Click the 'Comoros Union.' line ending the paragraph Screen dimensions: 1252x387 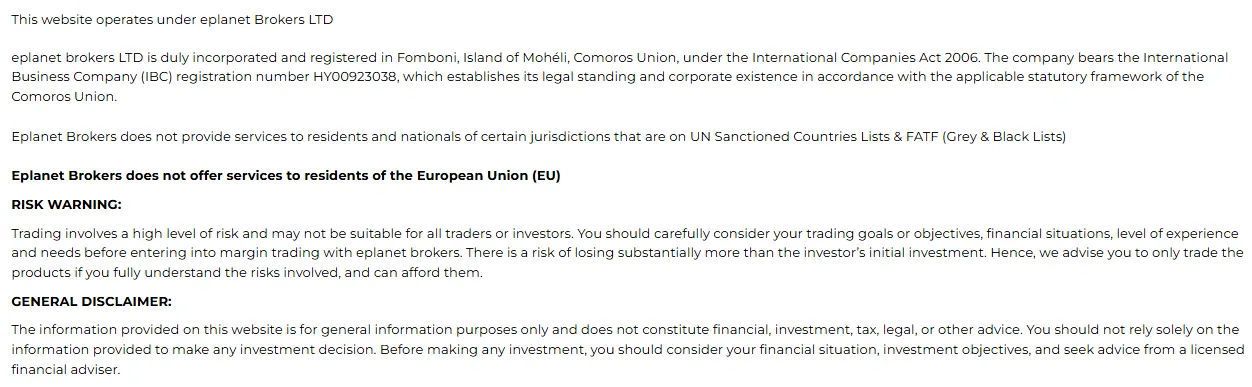tap(64, 97)
